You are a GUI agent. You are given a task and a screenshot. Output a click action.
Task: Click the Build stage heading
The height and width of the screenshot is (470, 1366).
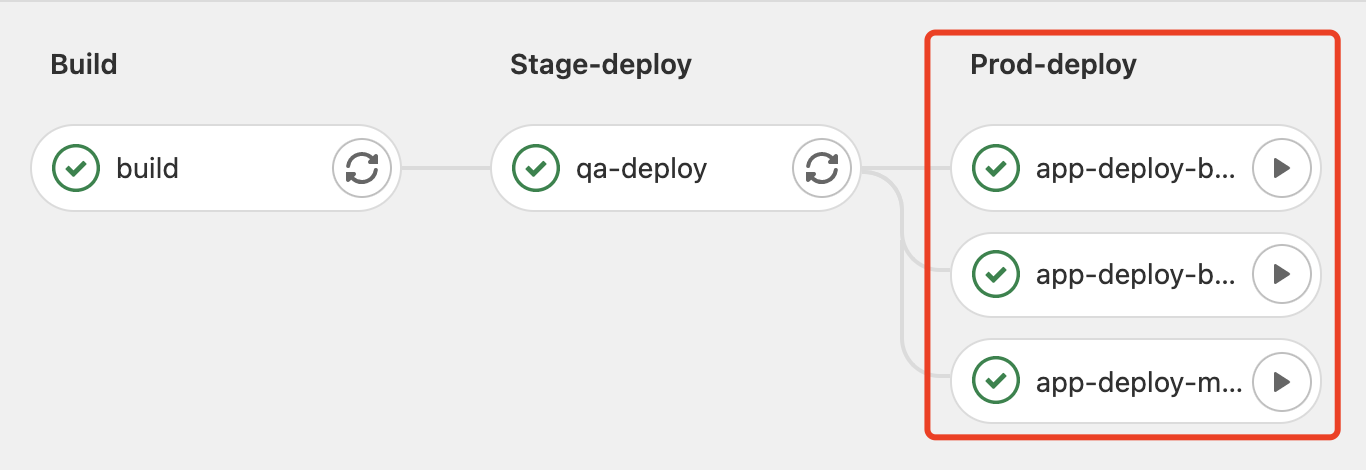(x=84, y=65)
